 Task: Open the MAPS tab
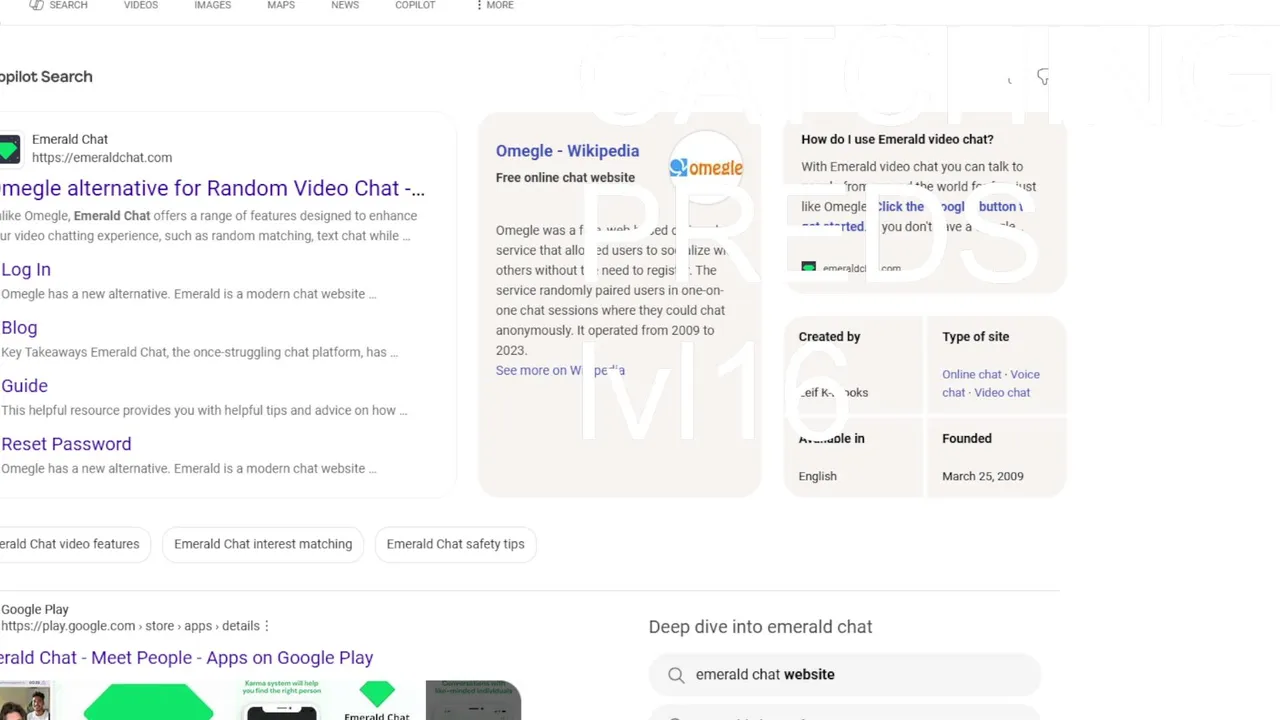coord(281,5)
